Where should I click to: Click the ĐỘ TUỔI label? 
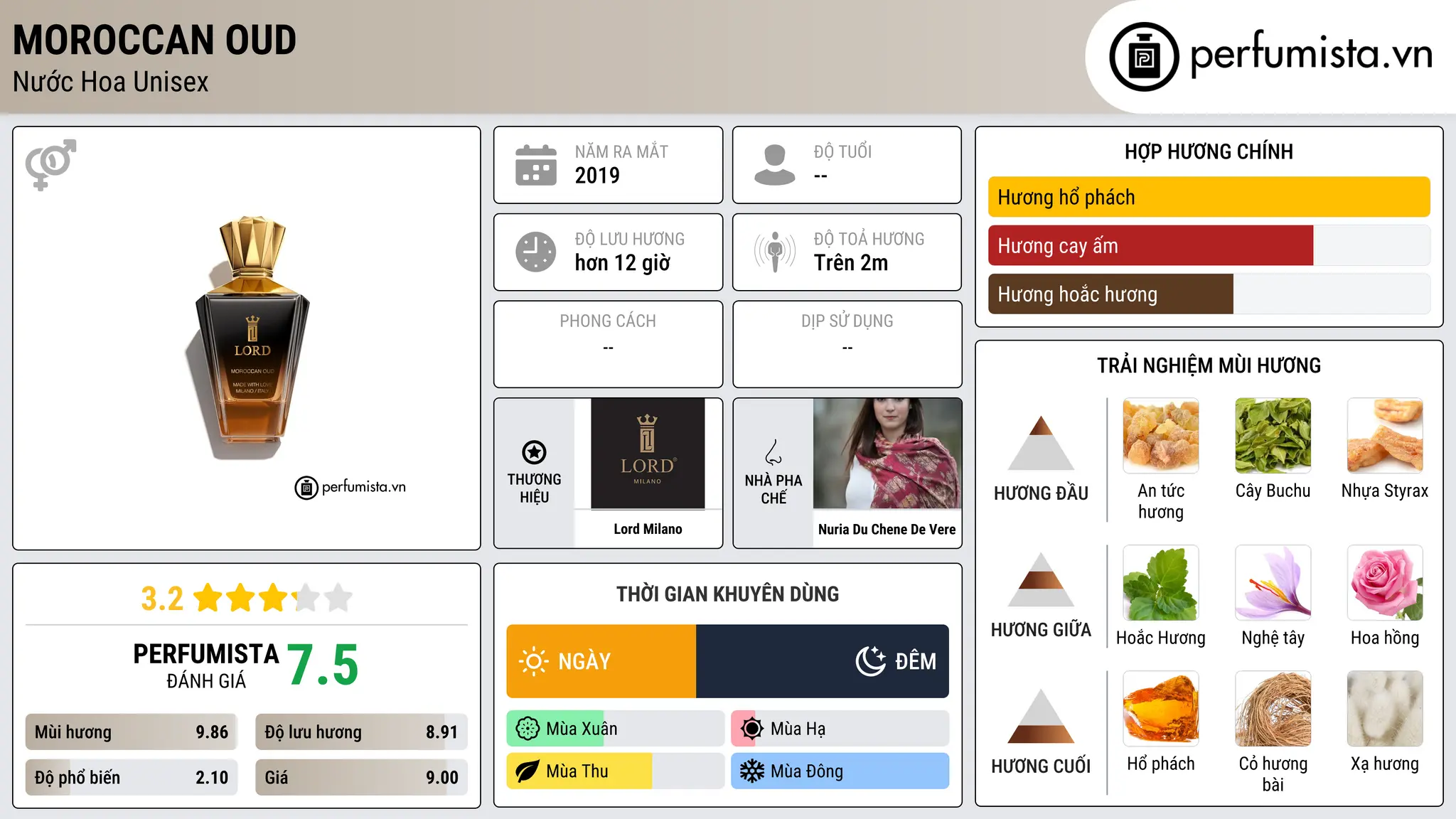(x=842, y=151)
